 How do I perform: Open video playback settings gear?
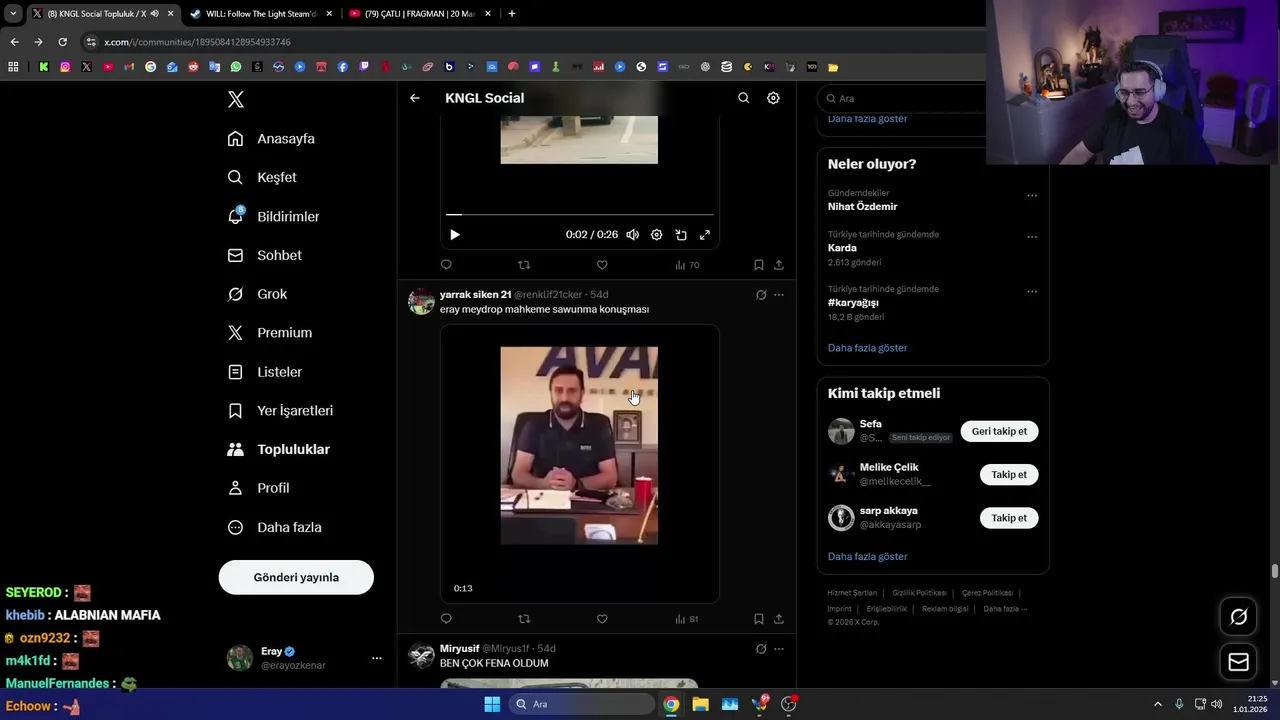point(656,235)
